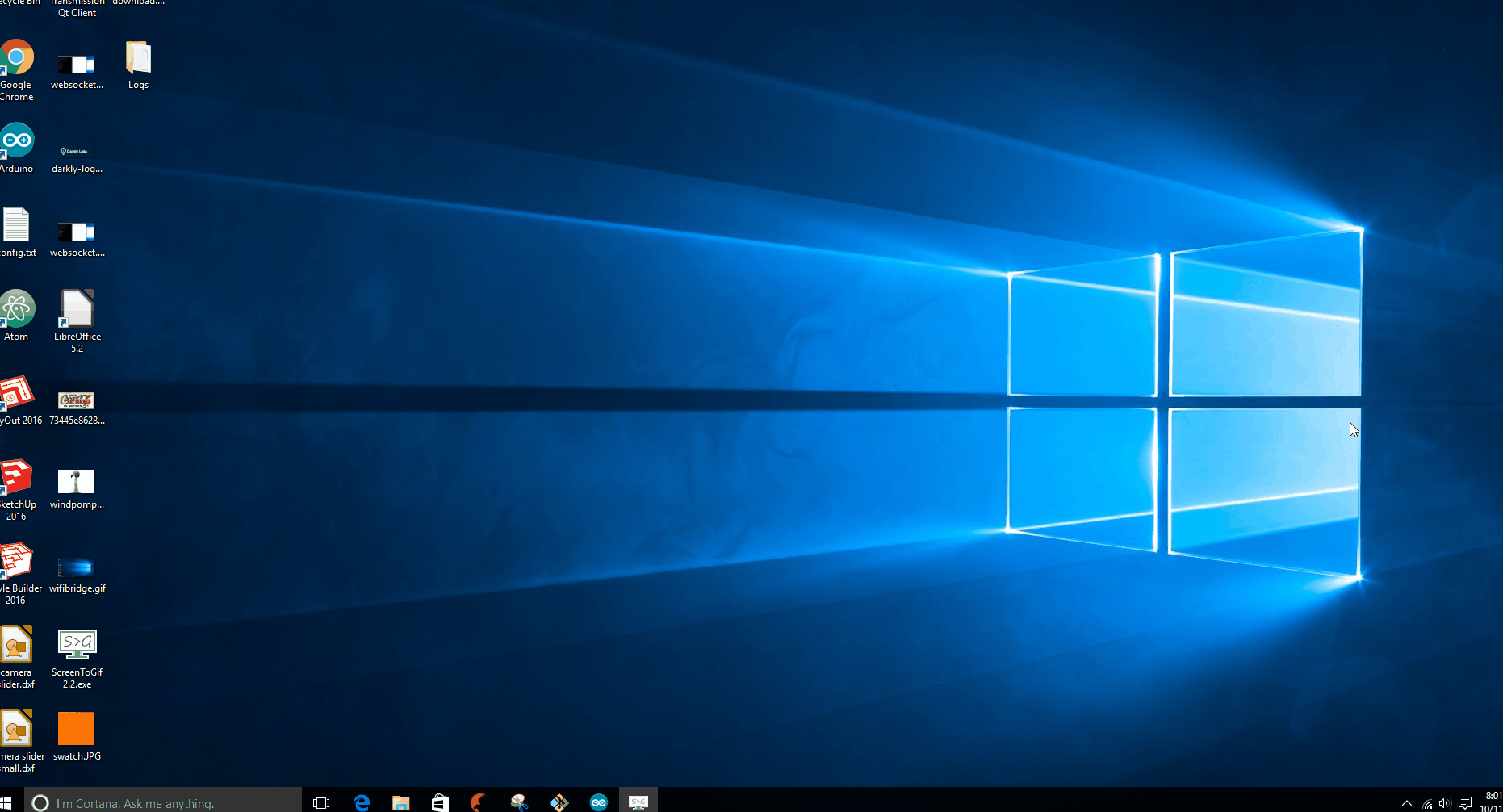Select the ScreenToGif 2.2.exe desktop icon

[77, 659]
